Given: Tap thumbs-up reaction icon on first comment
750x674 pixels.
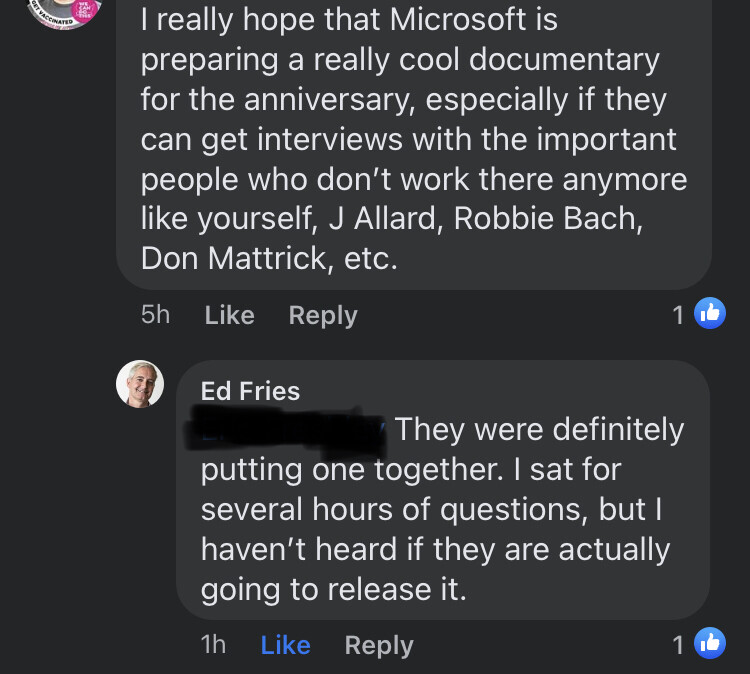Looking at the screenshot, I should click(x=709, y=314).
